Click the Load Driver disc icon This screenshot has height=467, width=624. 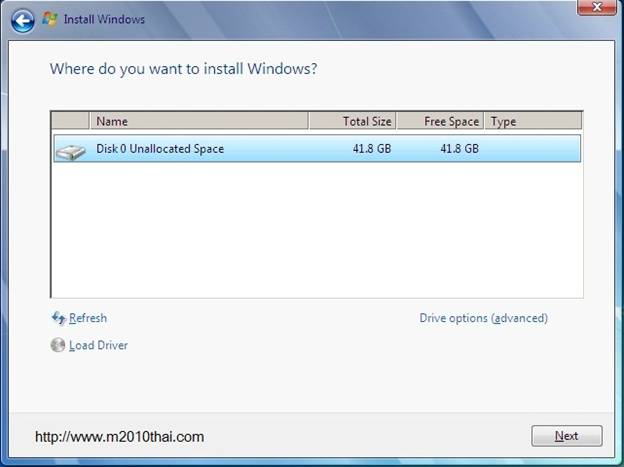[x=58, y=345]
